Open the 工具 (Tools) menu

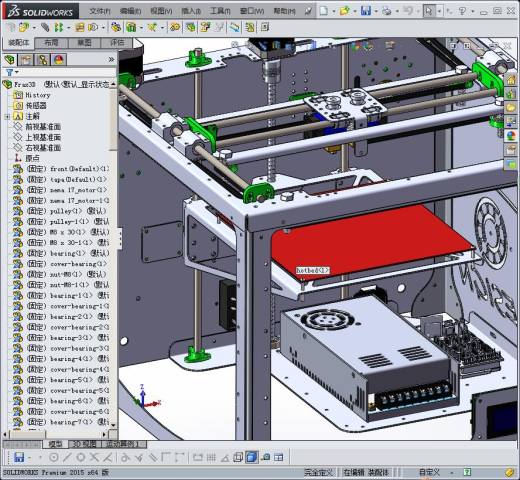click(x=220, y=11)
